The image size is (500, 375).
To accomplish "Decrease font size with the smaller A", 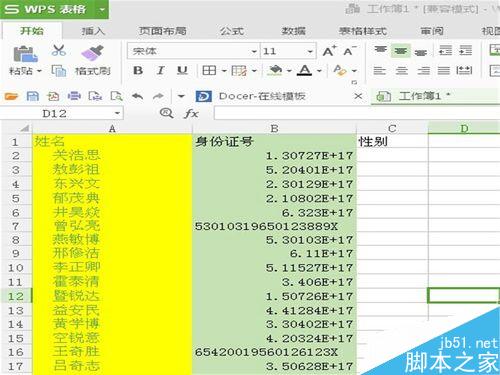I will coord(350,51).
